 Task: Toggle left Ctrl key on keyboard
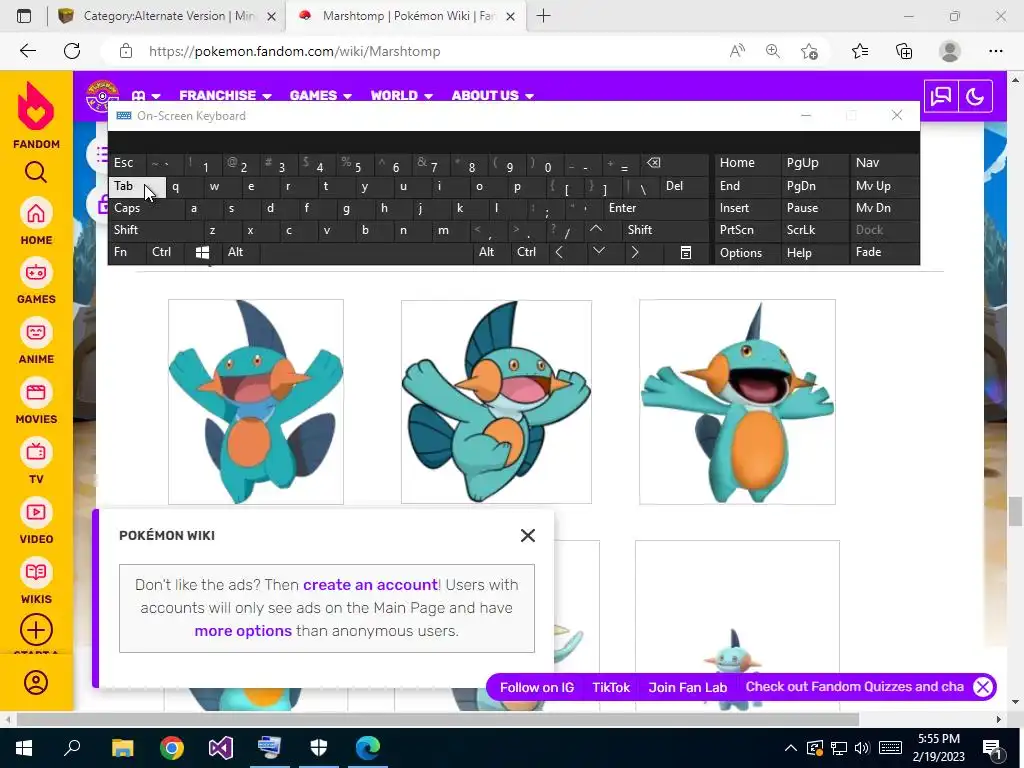(x=165, y=252)
